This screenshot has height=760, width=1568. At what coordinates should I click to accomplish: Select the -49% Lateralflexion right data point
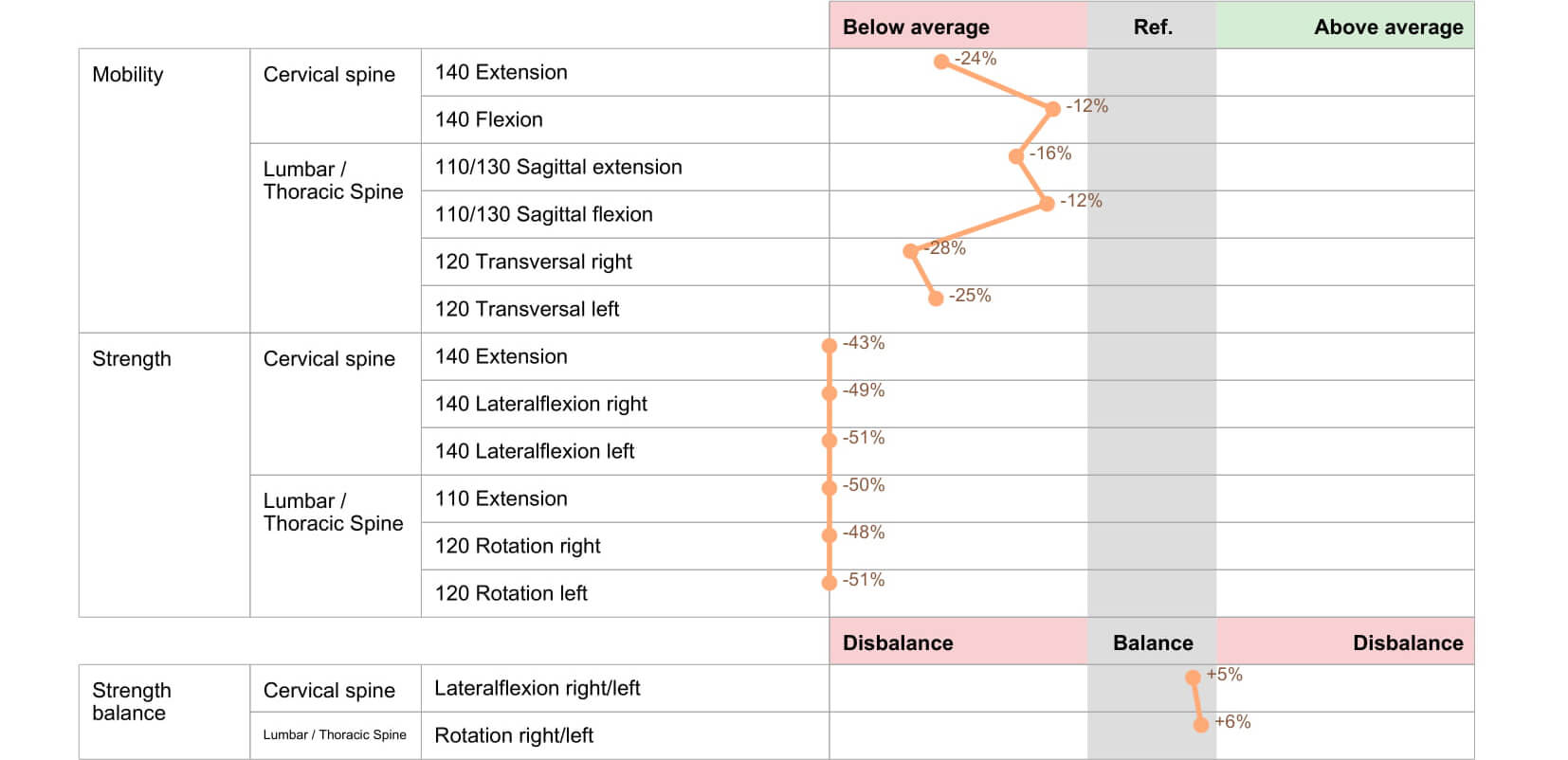click(x=830, y=393)
